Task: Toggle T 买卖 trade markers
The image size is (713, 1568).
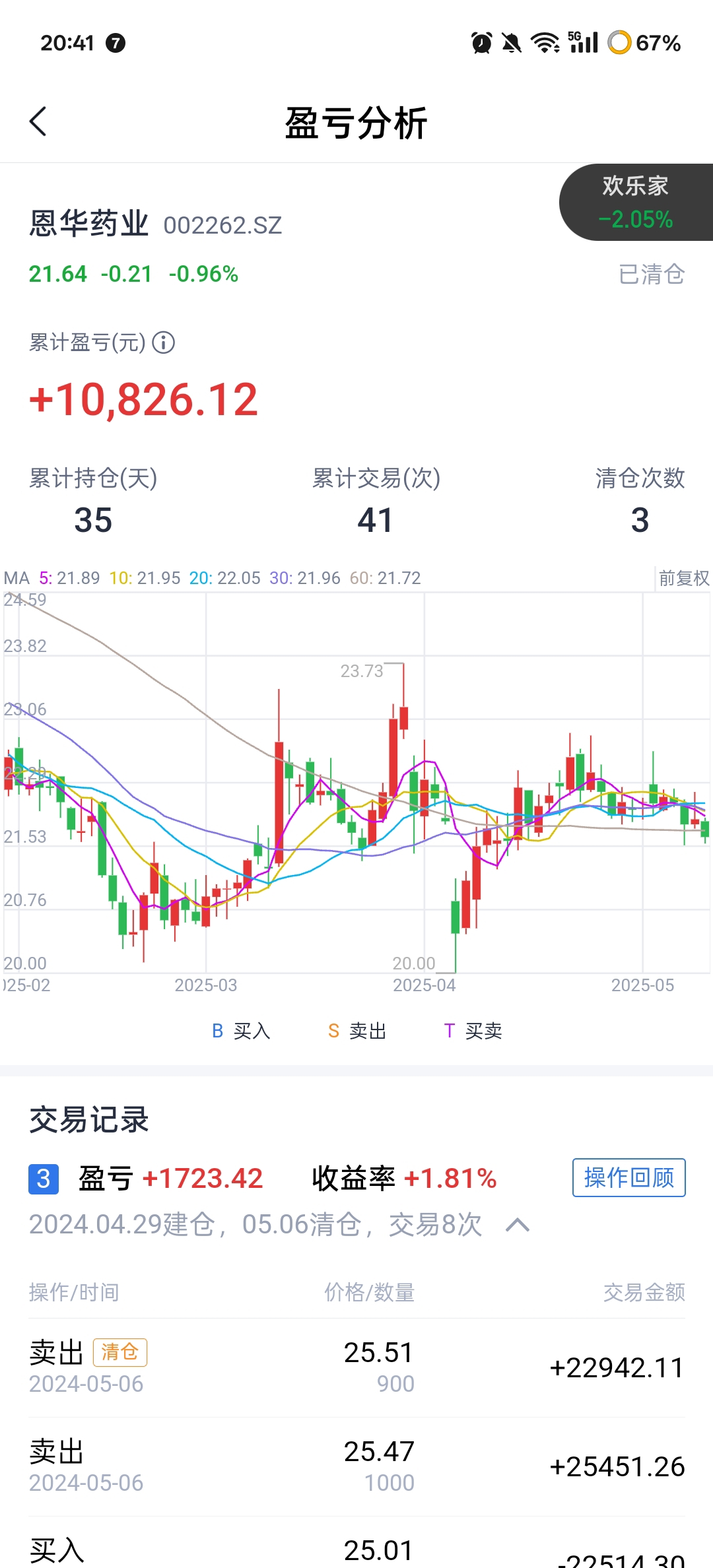Action: click(473, 1031)
